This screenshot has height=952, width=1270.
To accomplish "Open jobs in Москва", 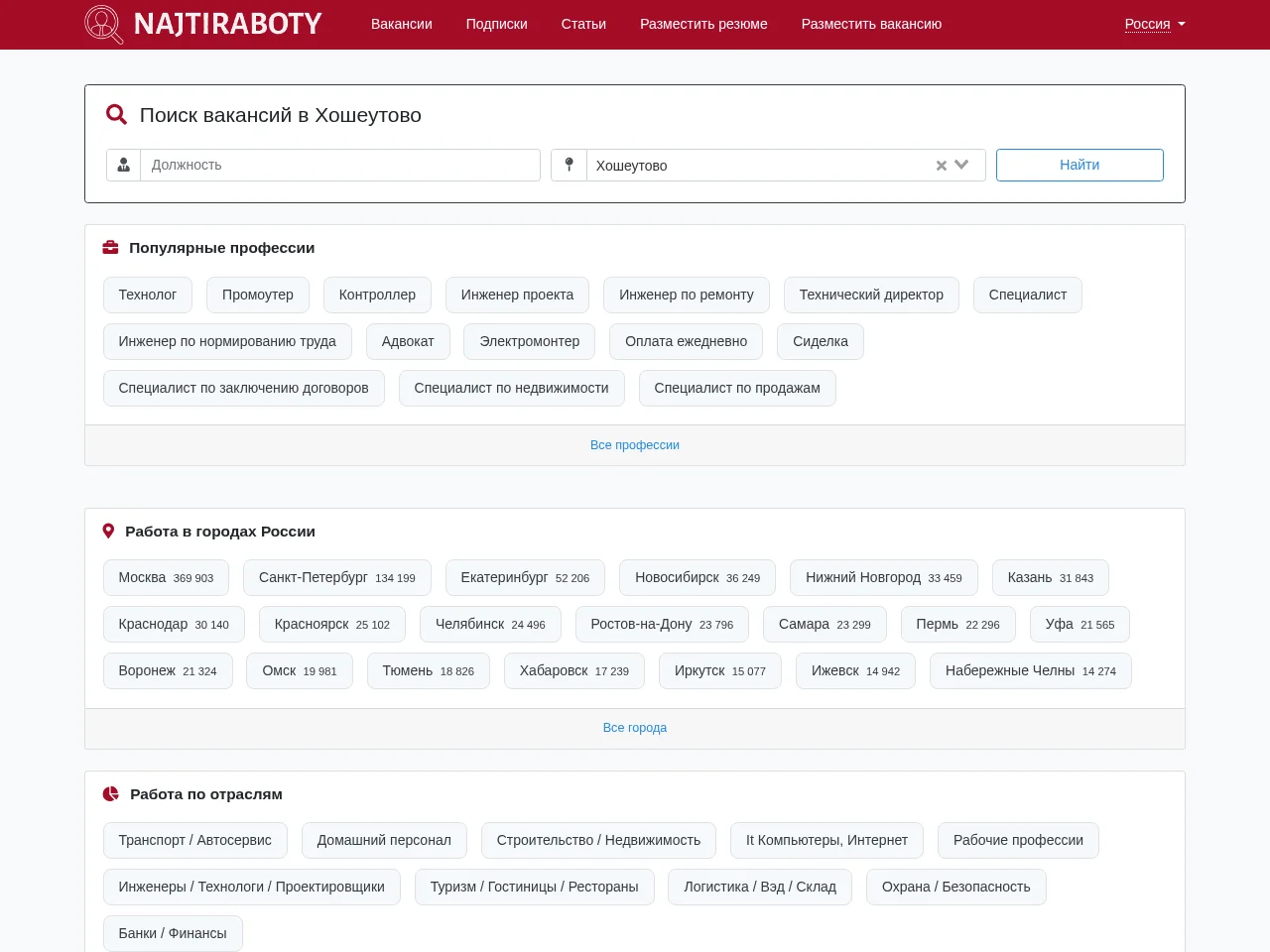I will pyautogui.click(x=166, y=578).
